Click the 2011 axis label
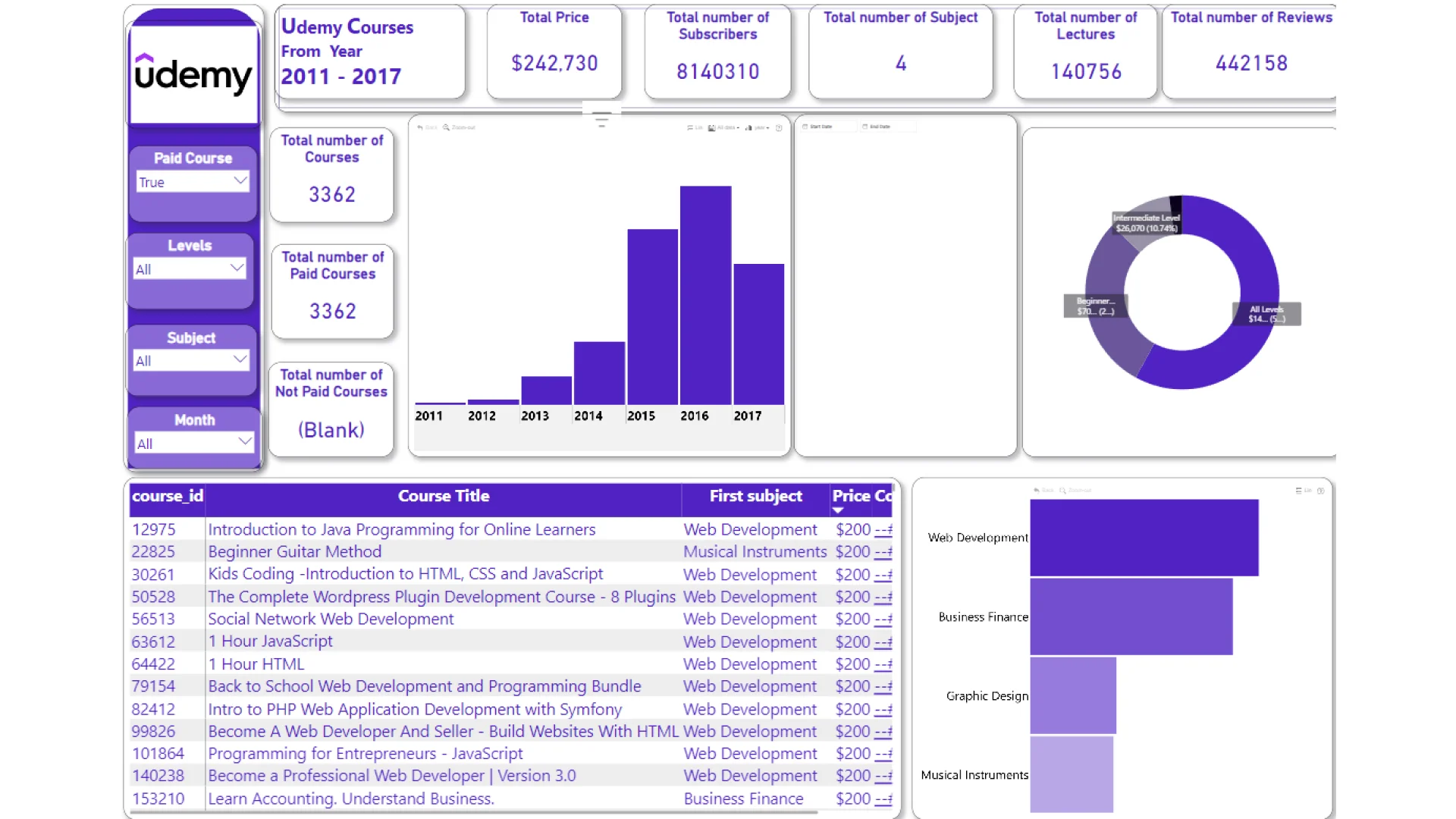The image size is (1456, 819). (x=428, y=416)
